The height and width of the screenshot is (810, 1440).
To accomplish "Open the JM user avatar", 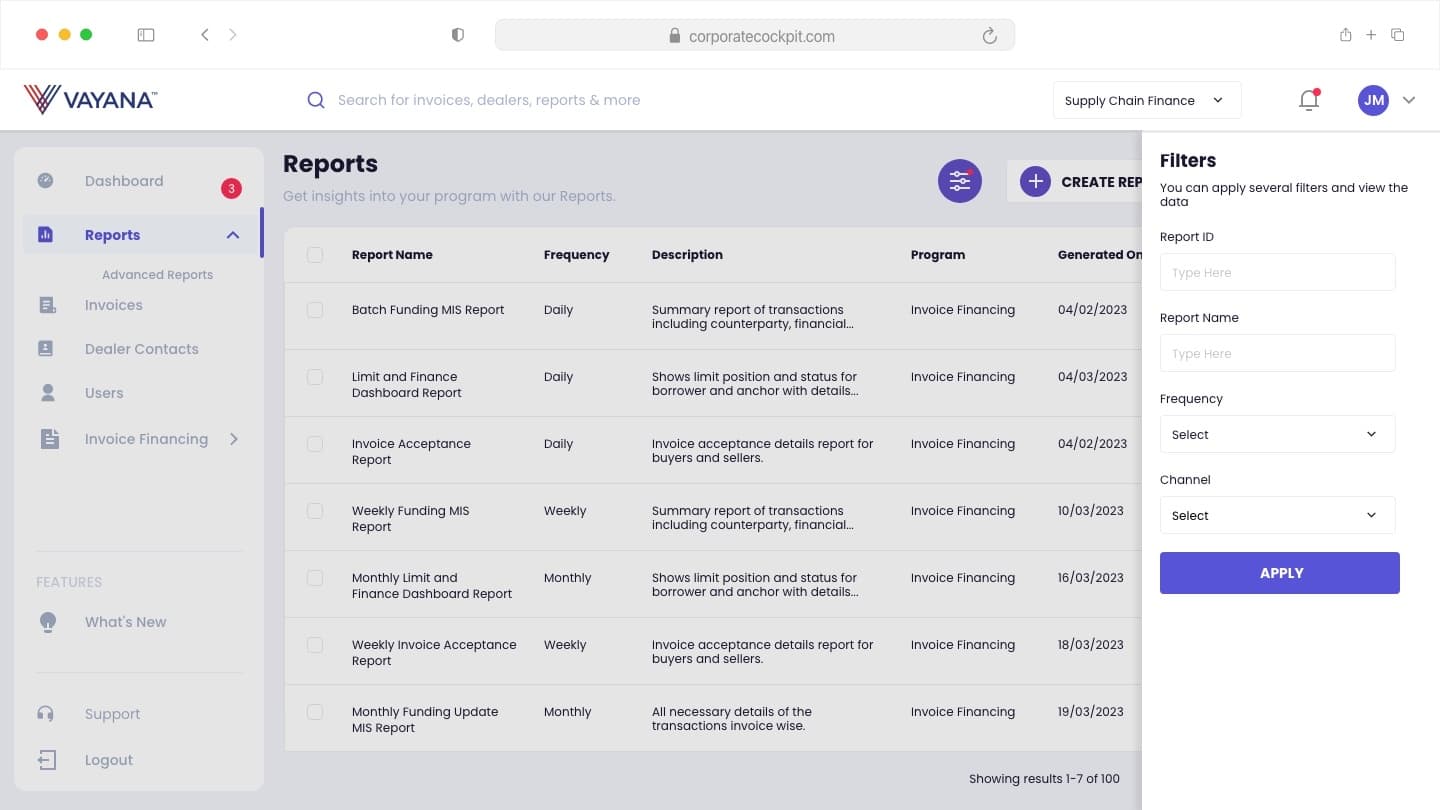I will click(x=1373, y=100).
